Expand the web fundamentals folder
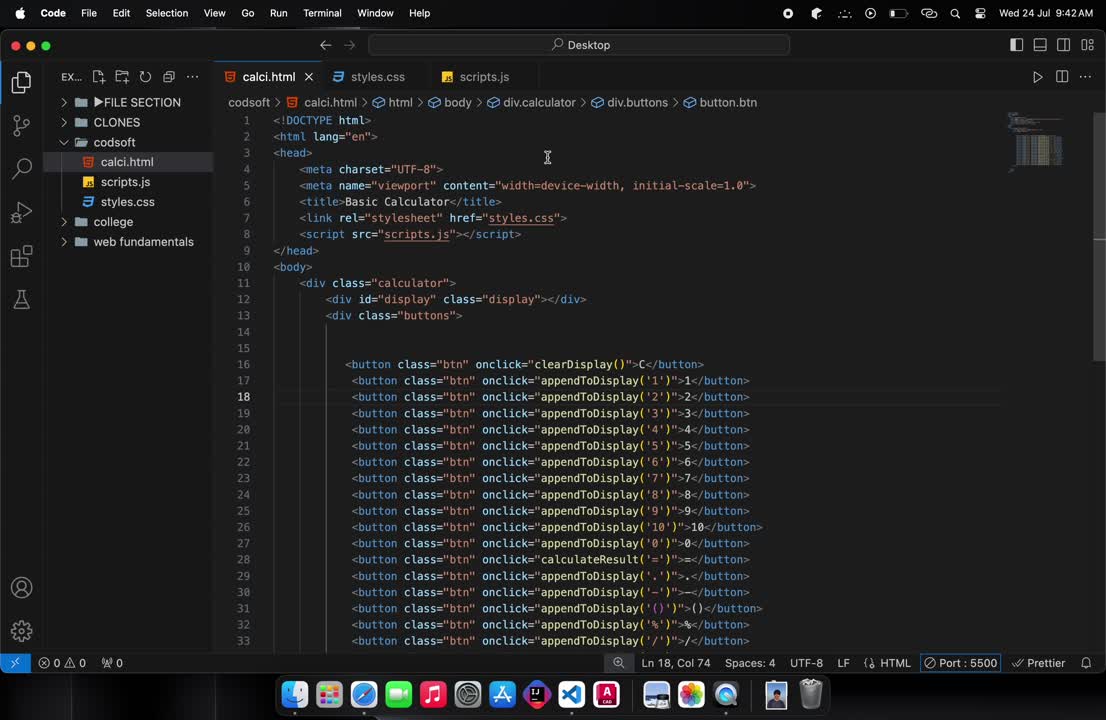The width and height of the screenshot is (1106, 720). 128,241
